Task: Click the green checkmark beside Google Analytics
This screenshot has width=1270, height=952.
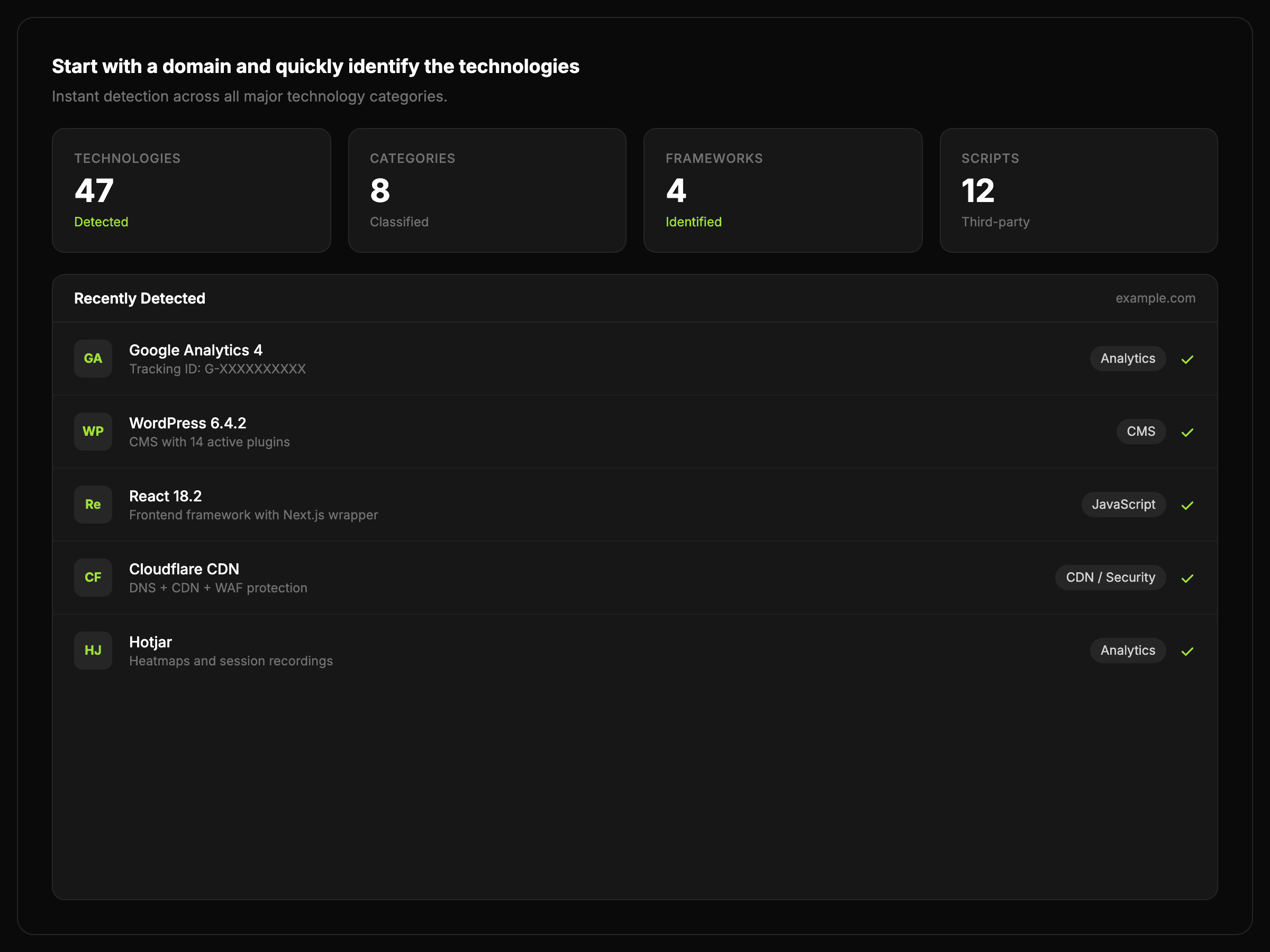Action: point(1187,359)
